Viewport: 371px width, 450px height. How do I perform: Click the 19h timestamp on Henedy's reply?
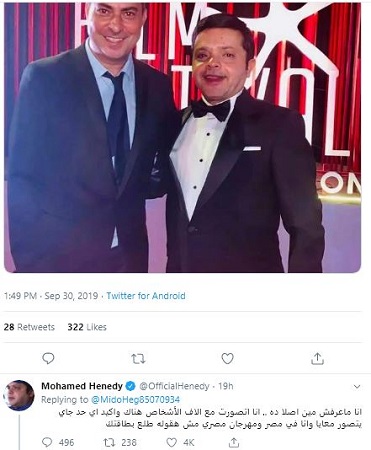(x=226, y=386)
